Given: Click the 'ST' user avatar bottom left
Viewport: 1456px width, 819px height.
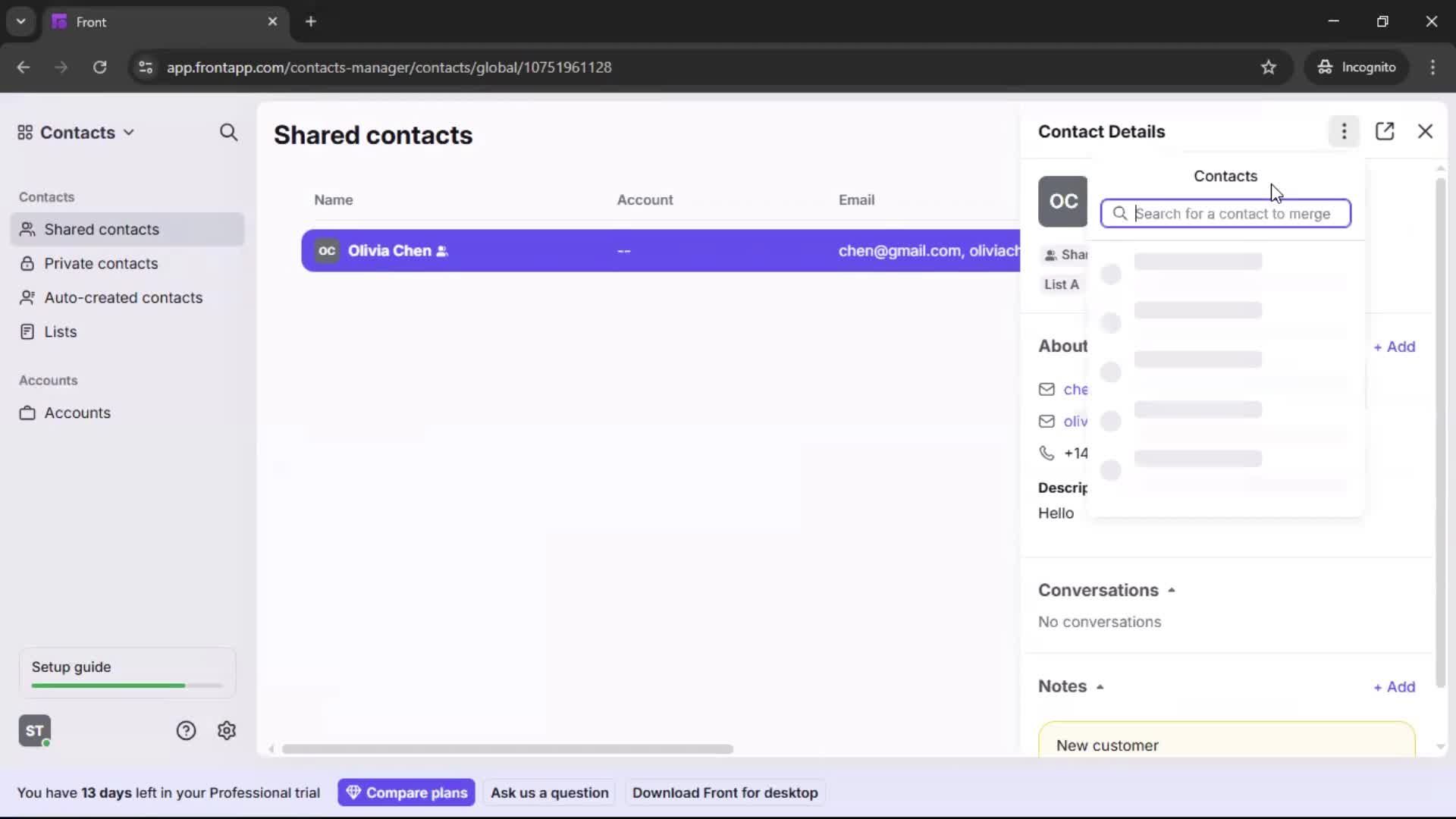Looking at the screenshot, I should [34, 730].
